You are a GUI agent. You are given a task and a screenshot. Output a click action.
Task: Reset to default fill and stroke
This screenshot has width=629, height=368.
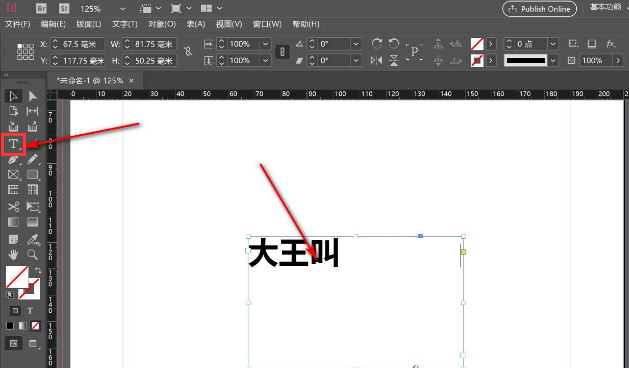tap(10, 295)
